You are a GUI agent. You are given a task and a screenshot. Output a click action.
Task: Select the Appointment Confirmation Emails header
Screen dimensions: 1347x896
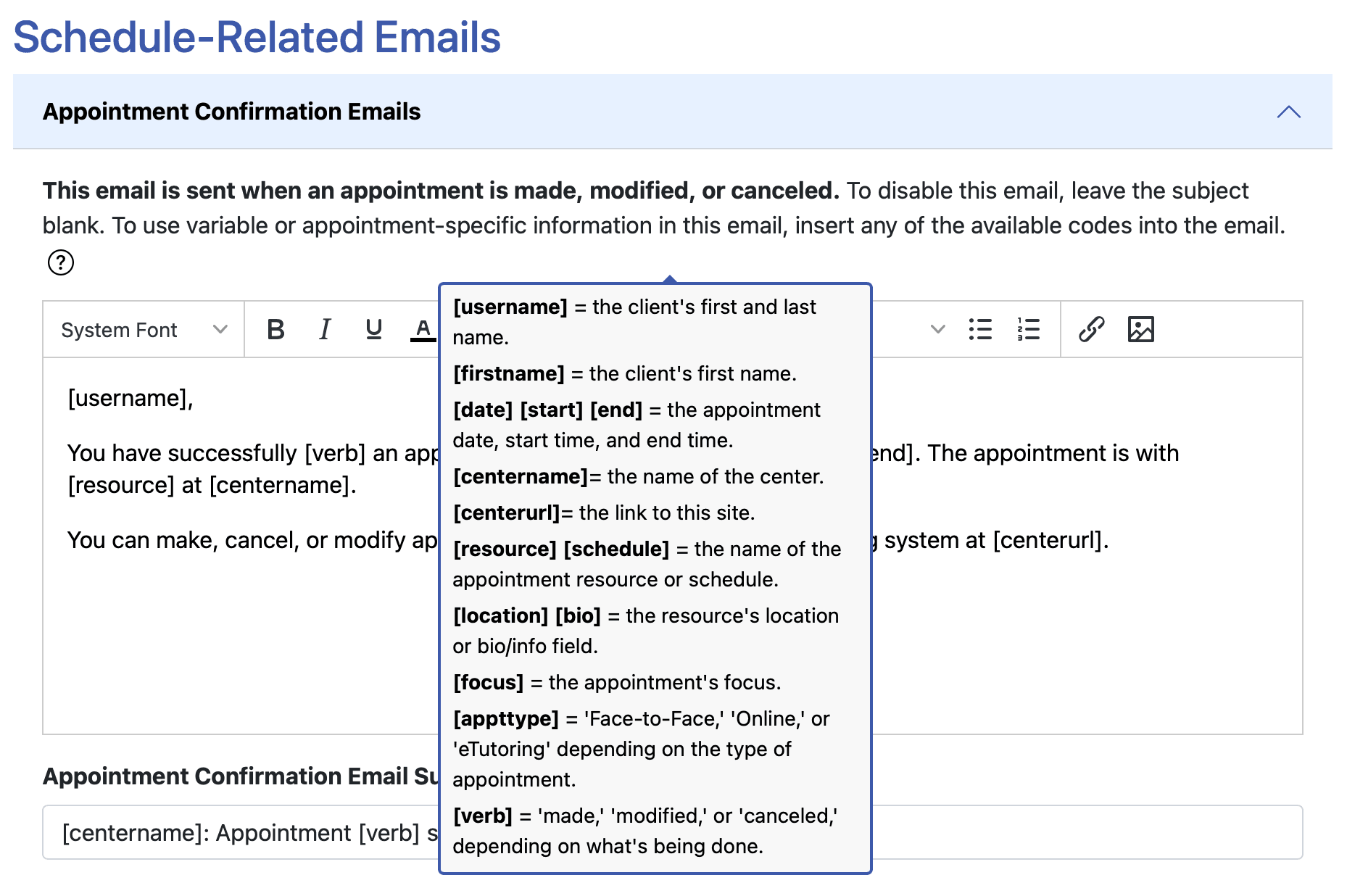(233, 112)
